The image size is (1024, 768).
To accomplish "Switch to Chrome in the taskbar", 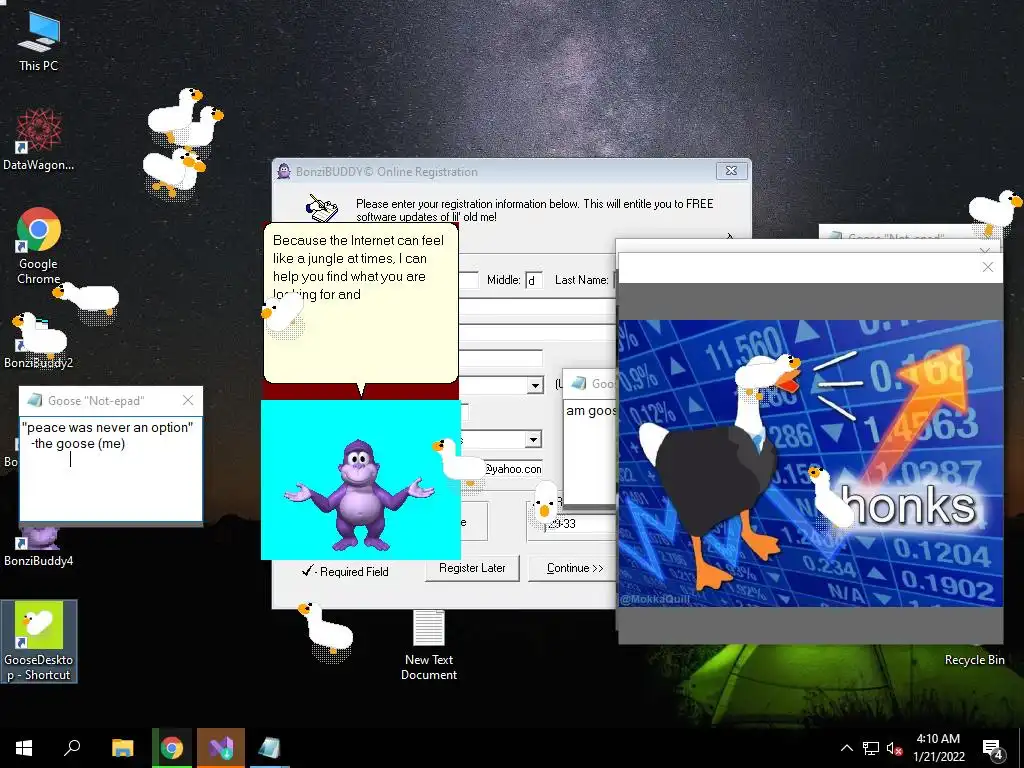I will click(172, 748).
